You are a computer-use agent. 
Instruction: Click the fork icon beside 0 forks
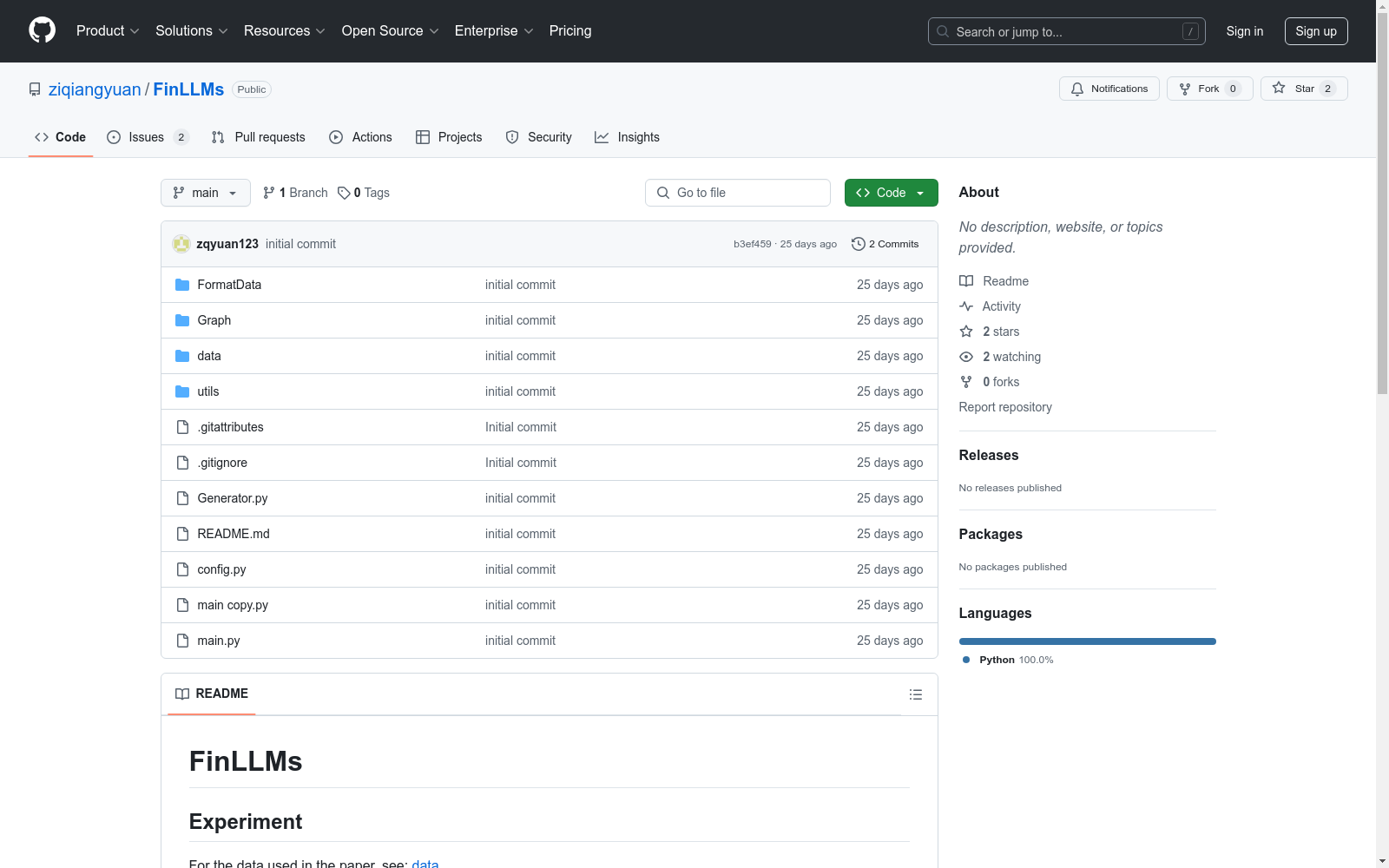coord(966,382)
